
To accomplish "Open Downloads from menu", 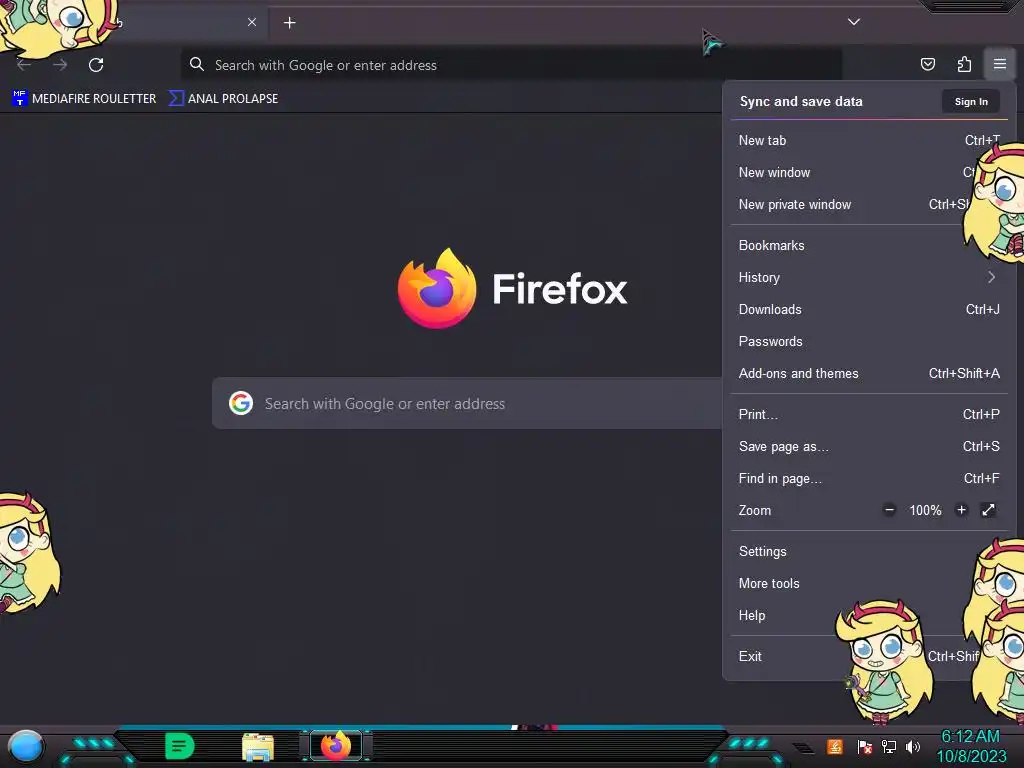I will point(869,310).
